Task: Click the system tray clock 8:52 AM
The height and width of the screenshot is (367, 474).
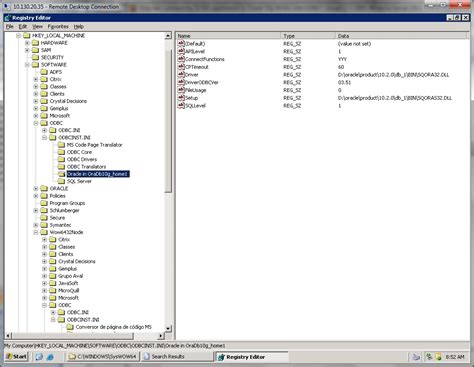Action: [x=455, y=357]
